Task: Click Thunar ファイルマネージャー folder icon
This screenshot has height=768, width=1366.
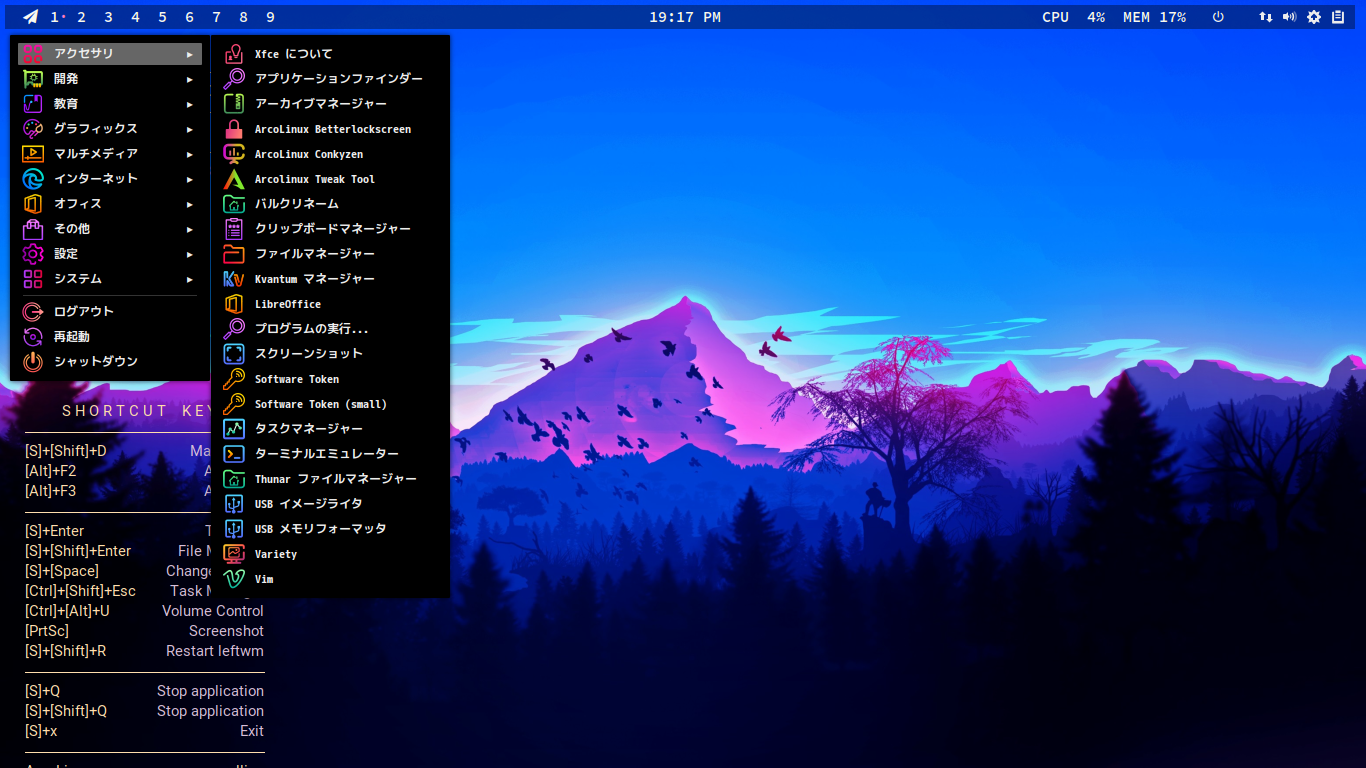Action: 234,479
